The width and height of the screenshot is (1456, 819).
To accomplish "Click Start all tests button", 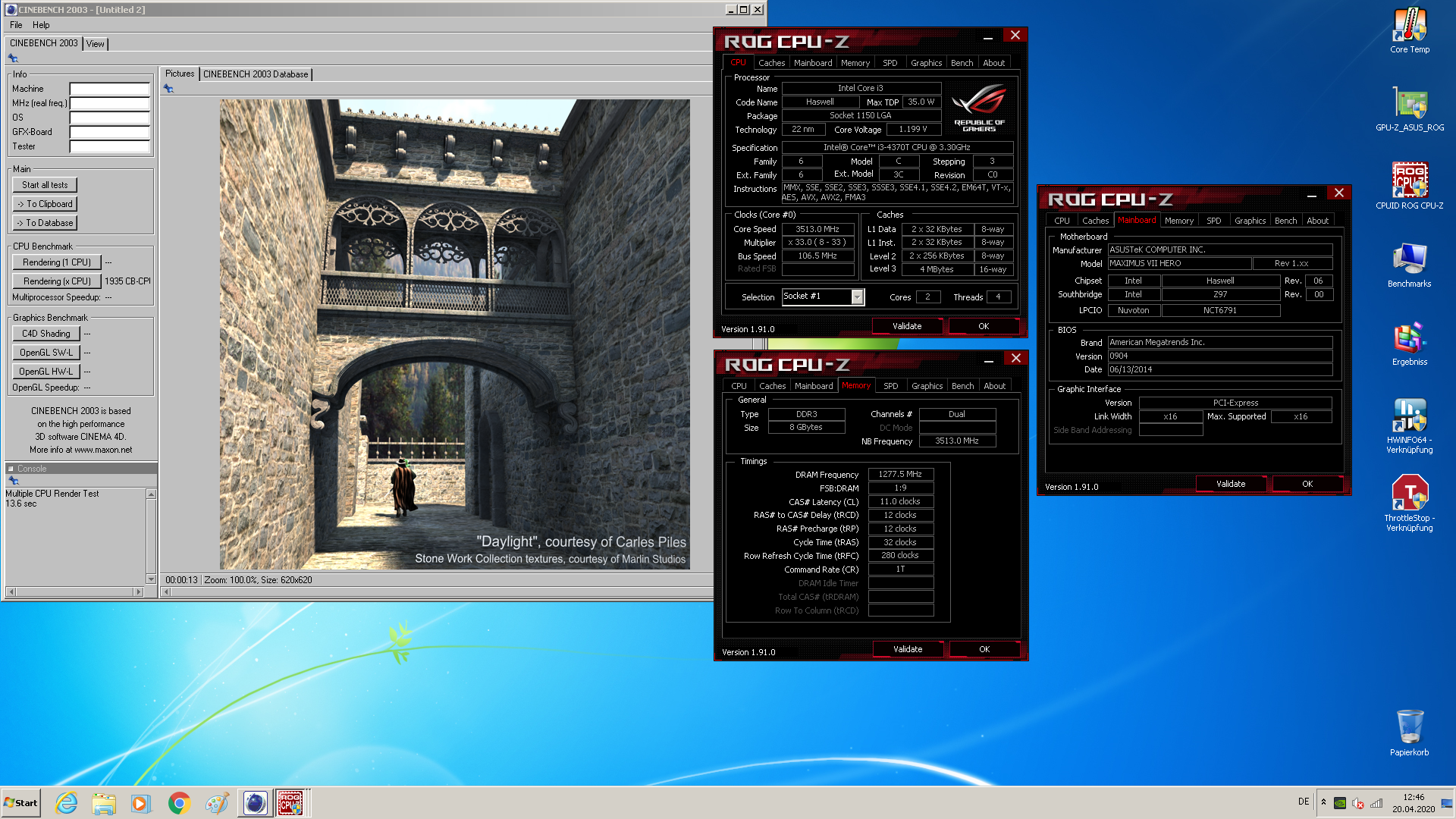I will [x=45, y=185].
